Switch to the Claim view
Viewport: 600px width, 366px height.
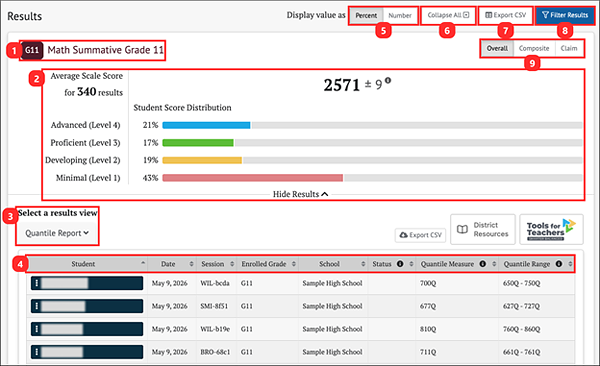(569, 48)
